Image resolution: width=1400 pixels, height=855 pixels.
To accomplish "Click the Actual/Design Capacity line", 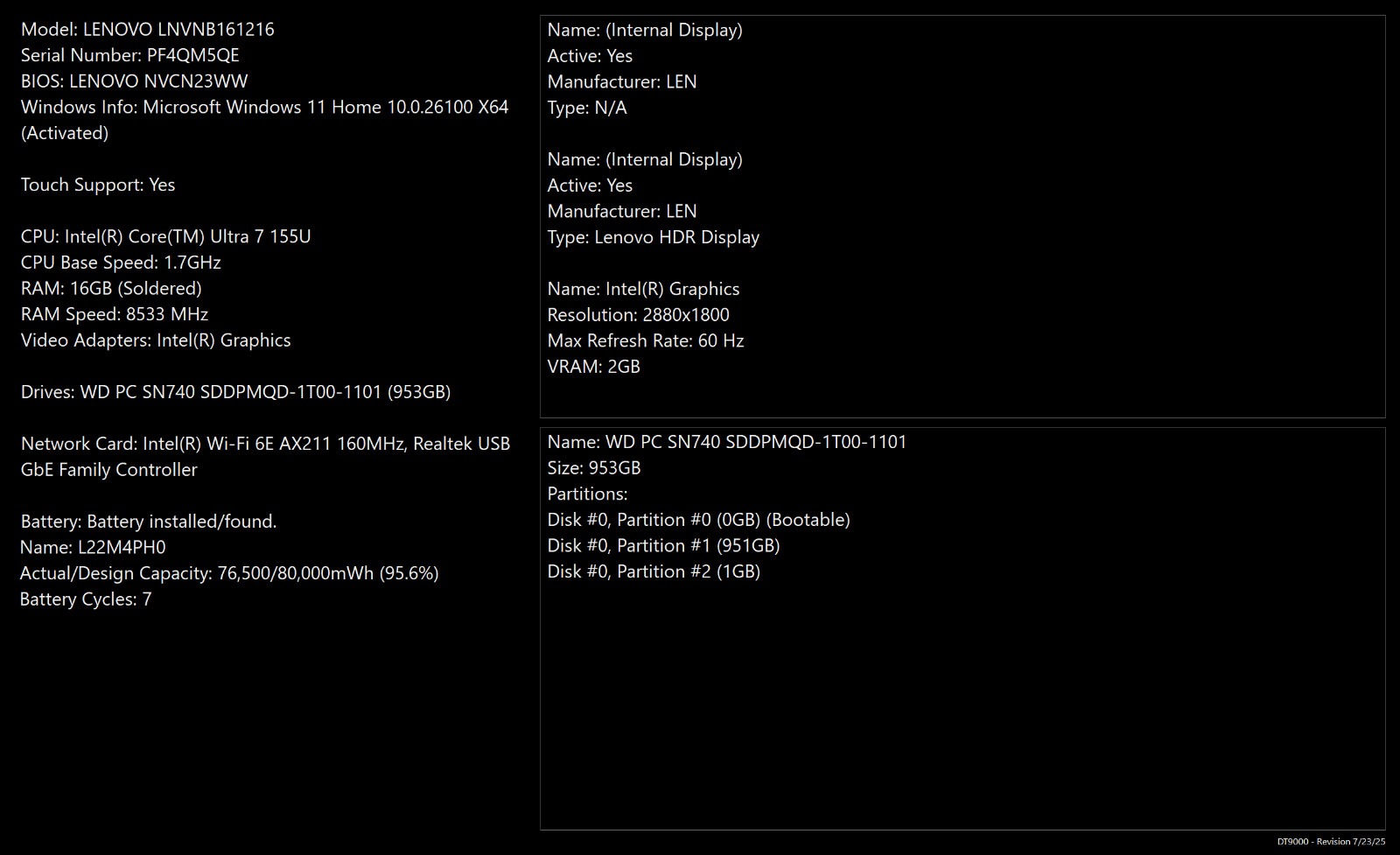I will [x=229, y=573].
